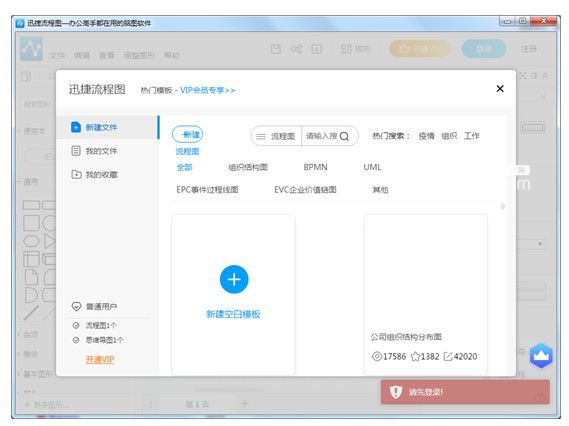Click the blue 登录 button in main window
The image size is (569, 426).
[484, 49]
